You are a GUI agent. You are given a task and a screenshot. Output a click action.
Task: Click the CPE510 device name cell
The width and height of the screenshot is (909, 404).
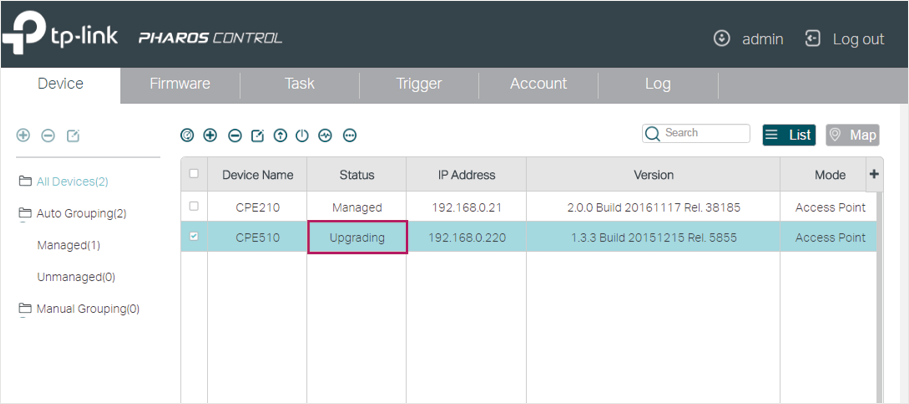257,238
